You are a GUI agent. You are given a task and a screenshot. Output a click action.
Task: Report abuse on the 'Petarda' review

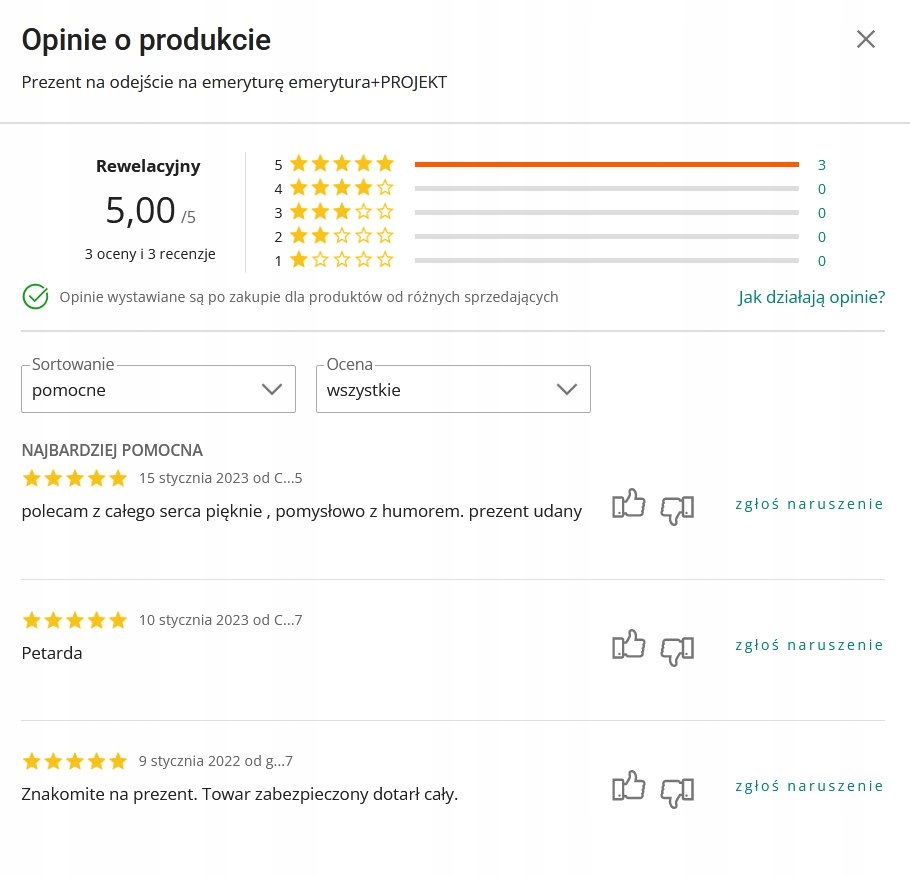pos(809,645)
